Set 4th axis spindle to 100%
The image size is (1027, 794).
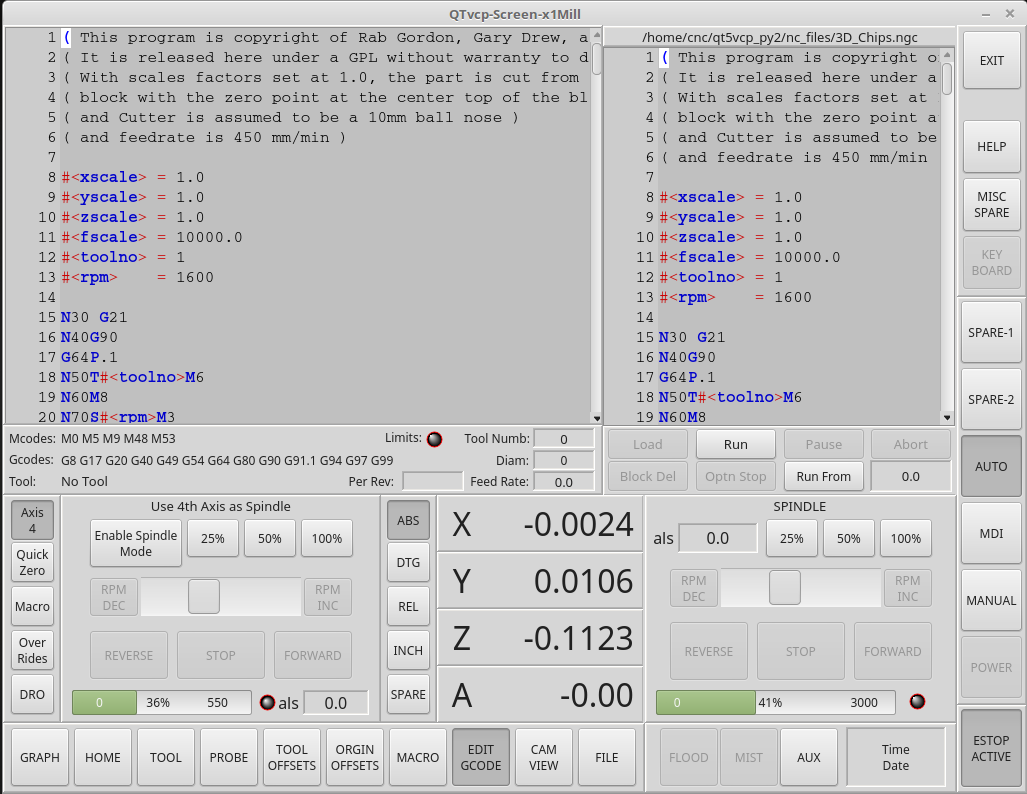coord(327,539)
